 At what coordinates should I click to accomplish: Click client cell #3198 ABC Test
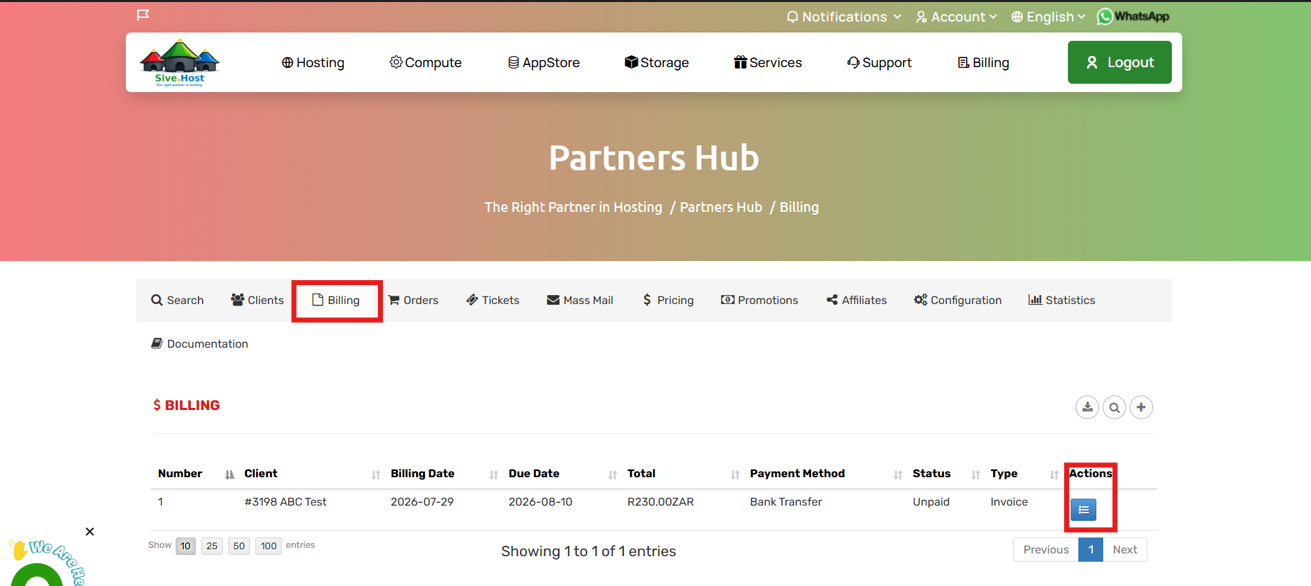coord(285,502)
